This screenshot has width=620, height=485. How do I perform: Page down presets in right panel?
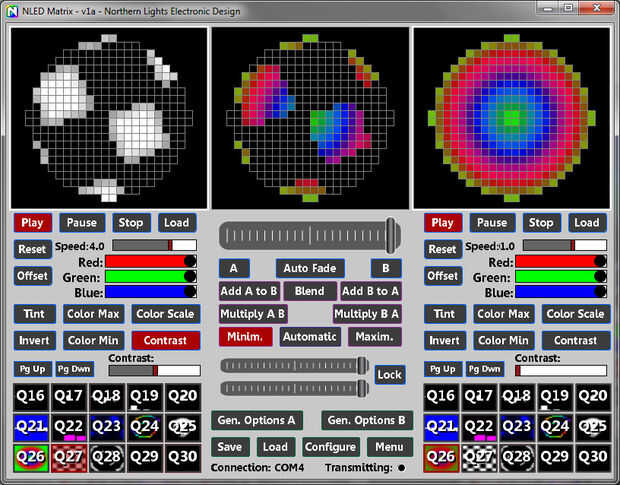[x=485, y=370]
